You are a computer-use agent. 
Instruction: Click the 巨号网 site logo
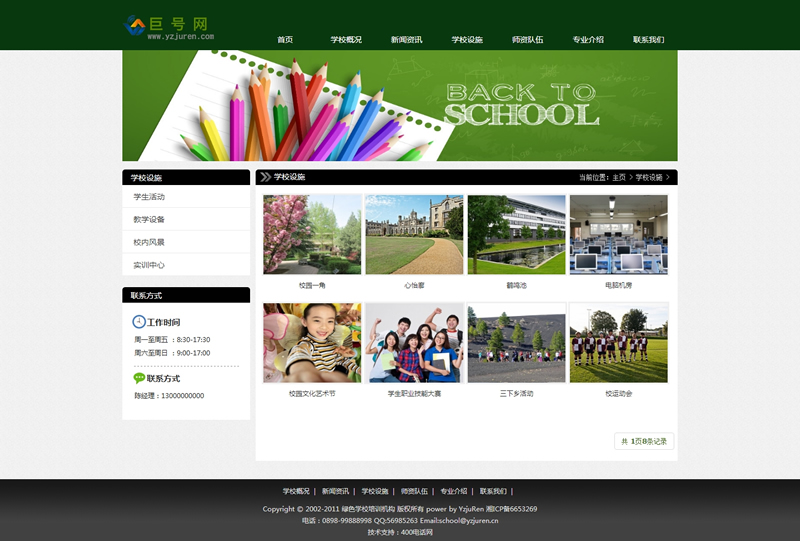(x=167, y=26)
